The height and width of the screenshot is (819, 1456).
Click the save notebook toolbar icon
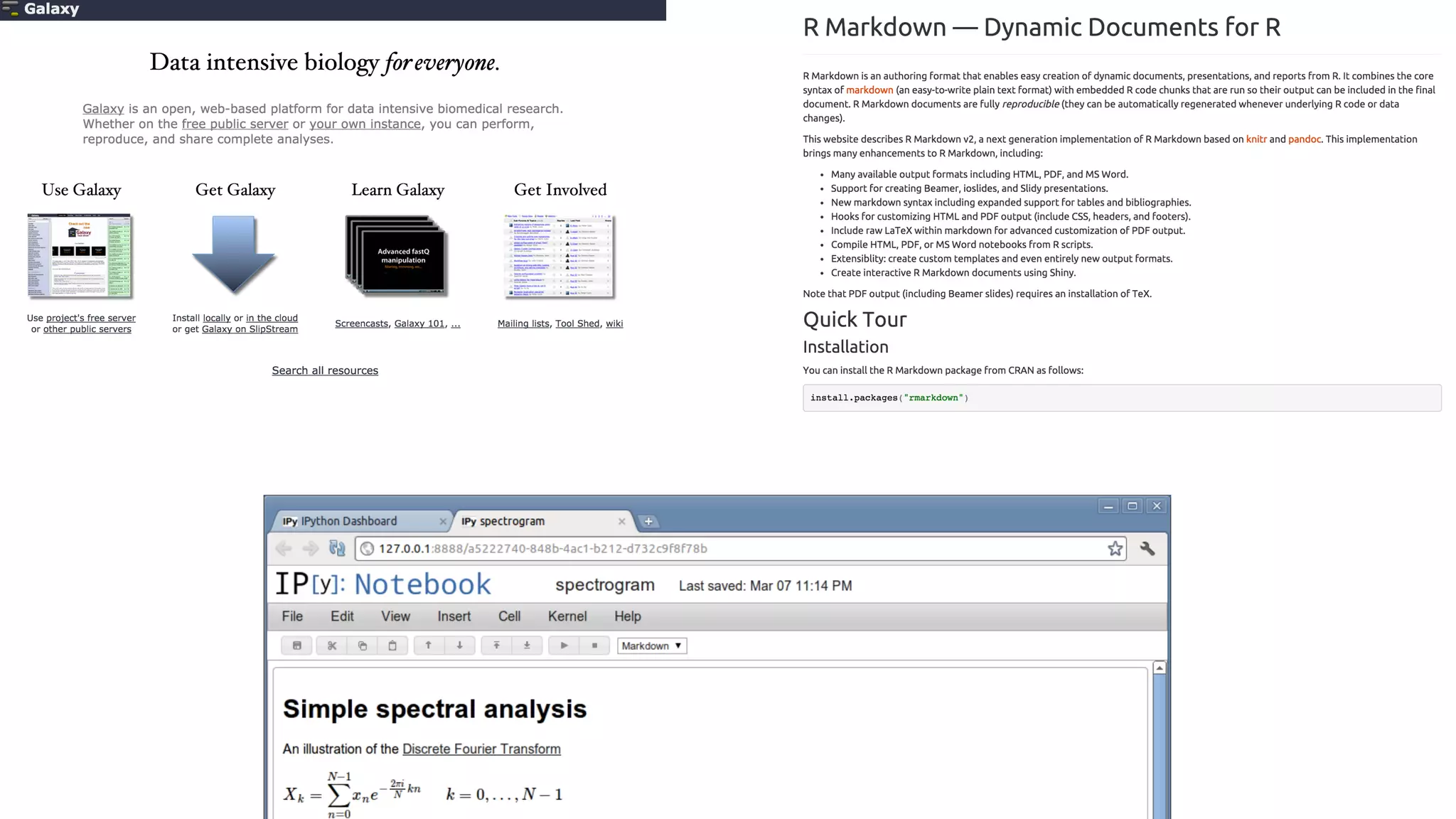[296, 646]
